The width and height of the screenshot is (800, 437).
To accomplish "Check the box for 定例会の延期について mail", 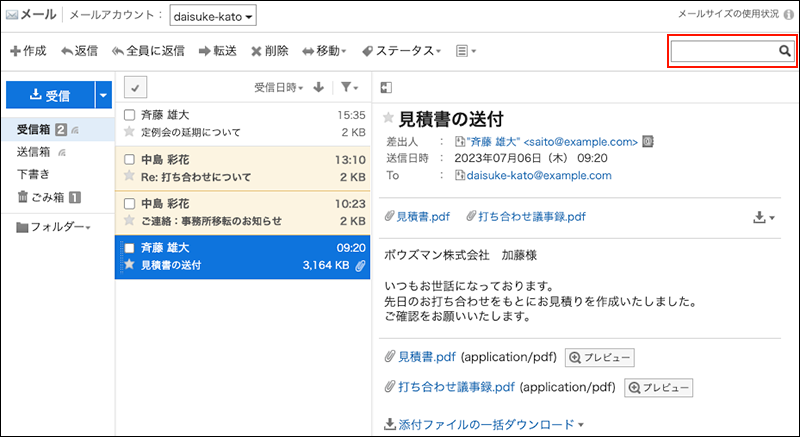I will click(130, 115).
